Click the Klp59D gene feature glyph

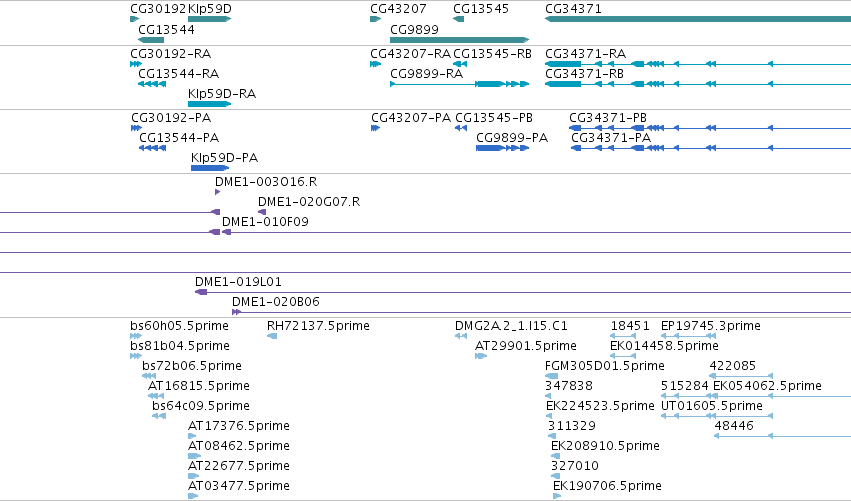pos(209,19)
